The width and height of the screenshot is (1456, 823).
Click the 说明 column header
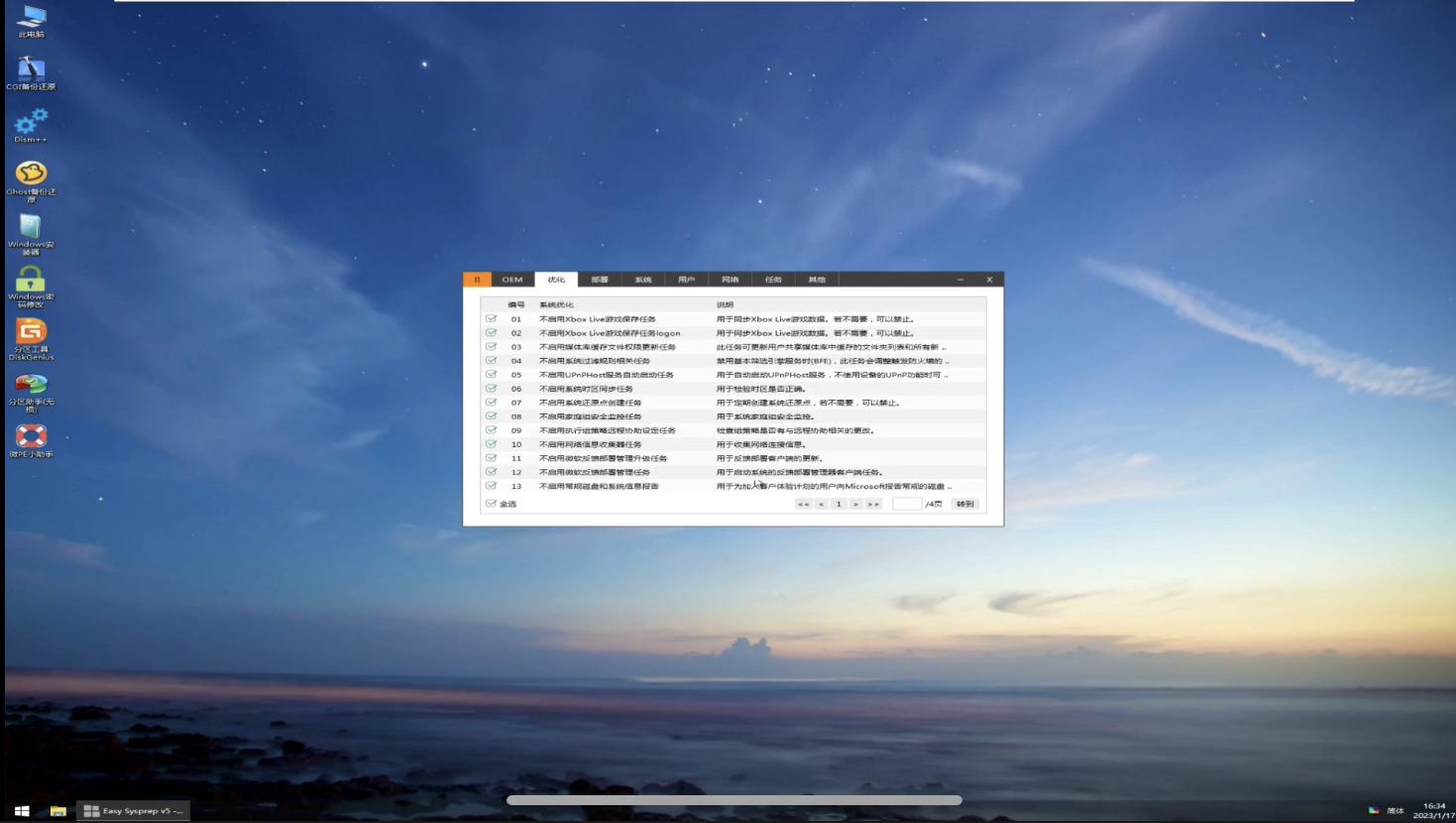point(726,305)
